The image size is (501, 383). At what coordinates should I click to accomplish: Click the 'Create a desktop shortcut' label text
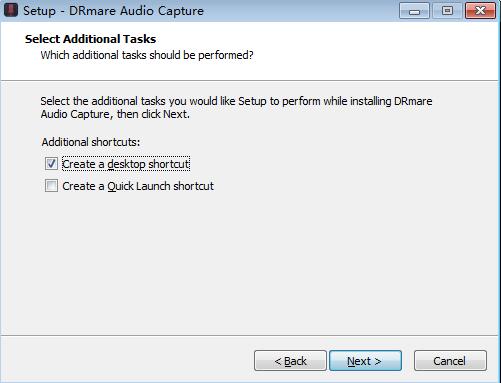[x=126, y=164]
